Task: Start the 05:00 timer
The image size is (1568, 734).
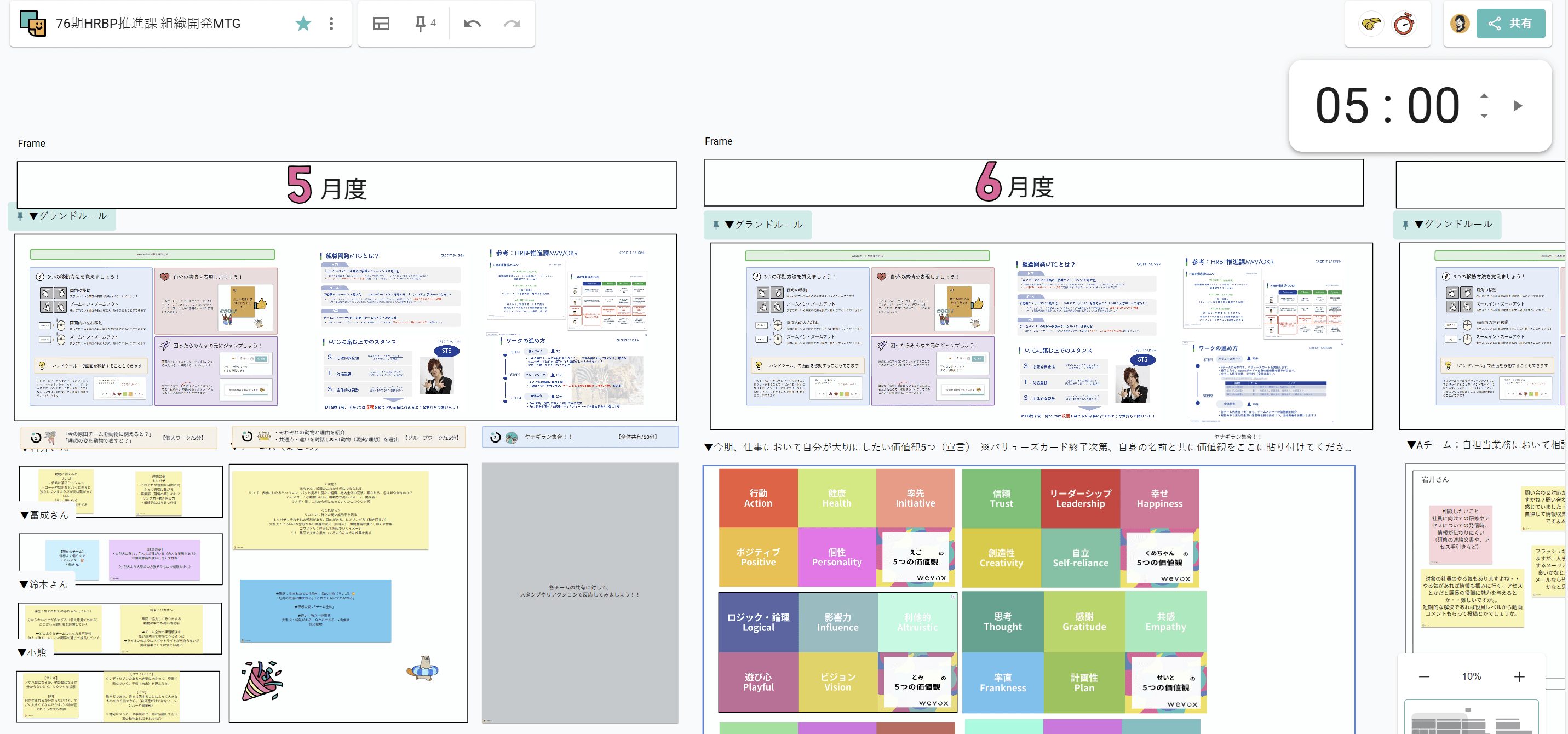Action: [x=1518, y=106]
